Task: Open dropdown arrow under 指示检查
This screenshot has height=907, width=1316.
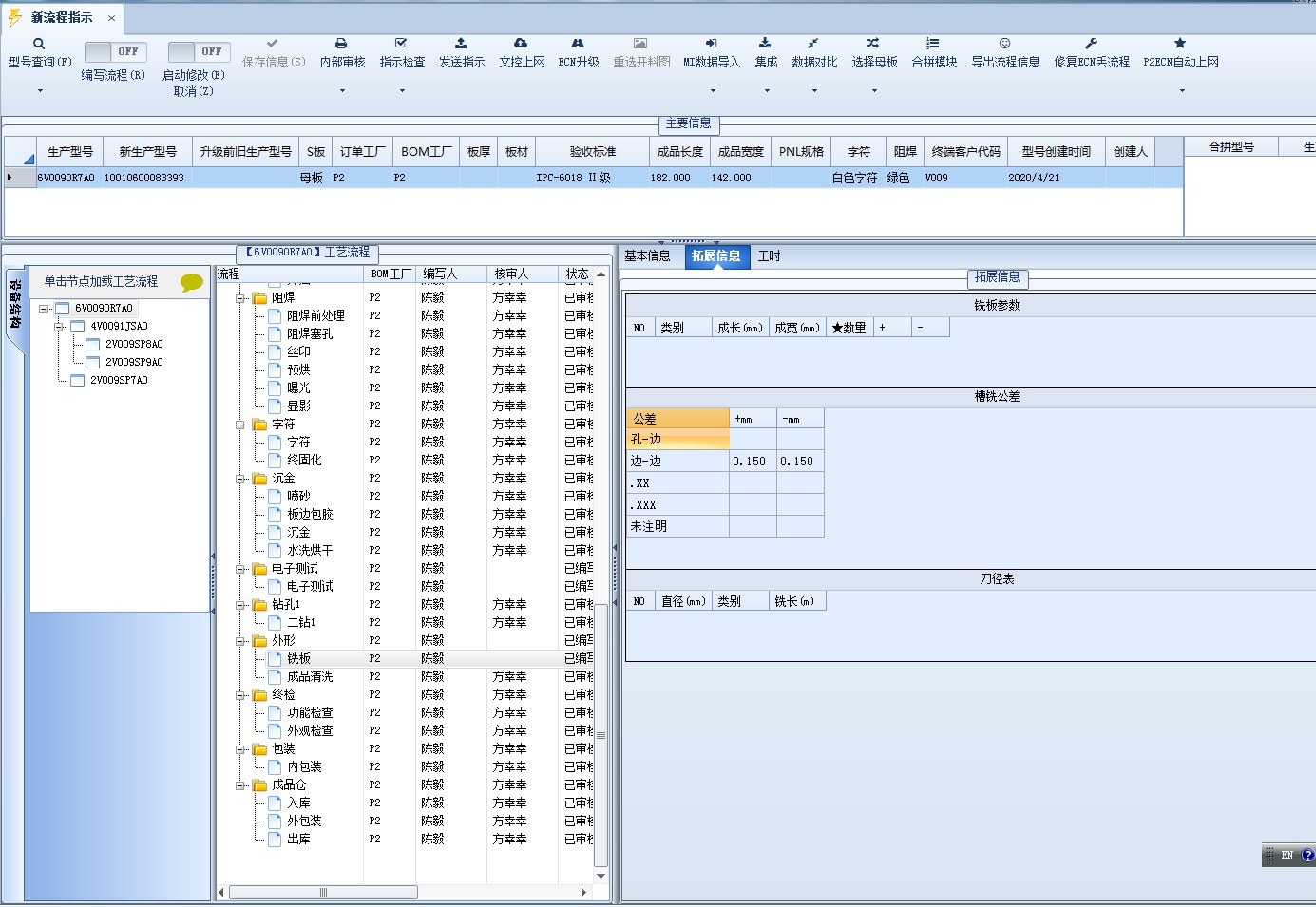Action: pyautogui.click(x=402, y=91)
